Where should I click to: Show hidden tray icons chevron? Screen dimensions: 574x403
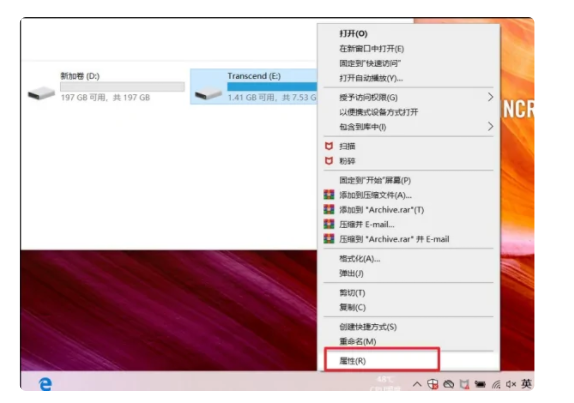(x=417, y=384)
